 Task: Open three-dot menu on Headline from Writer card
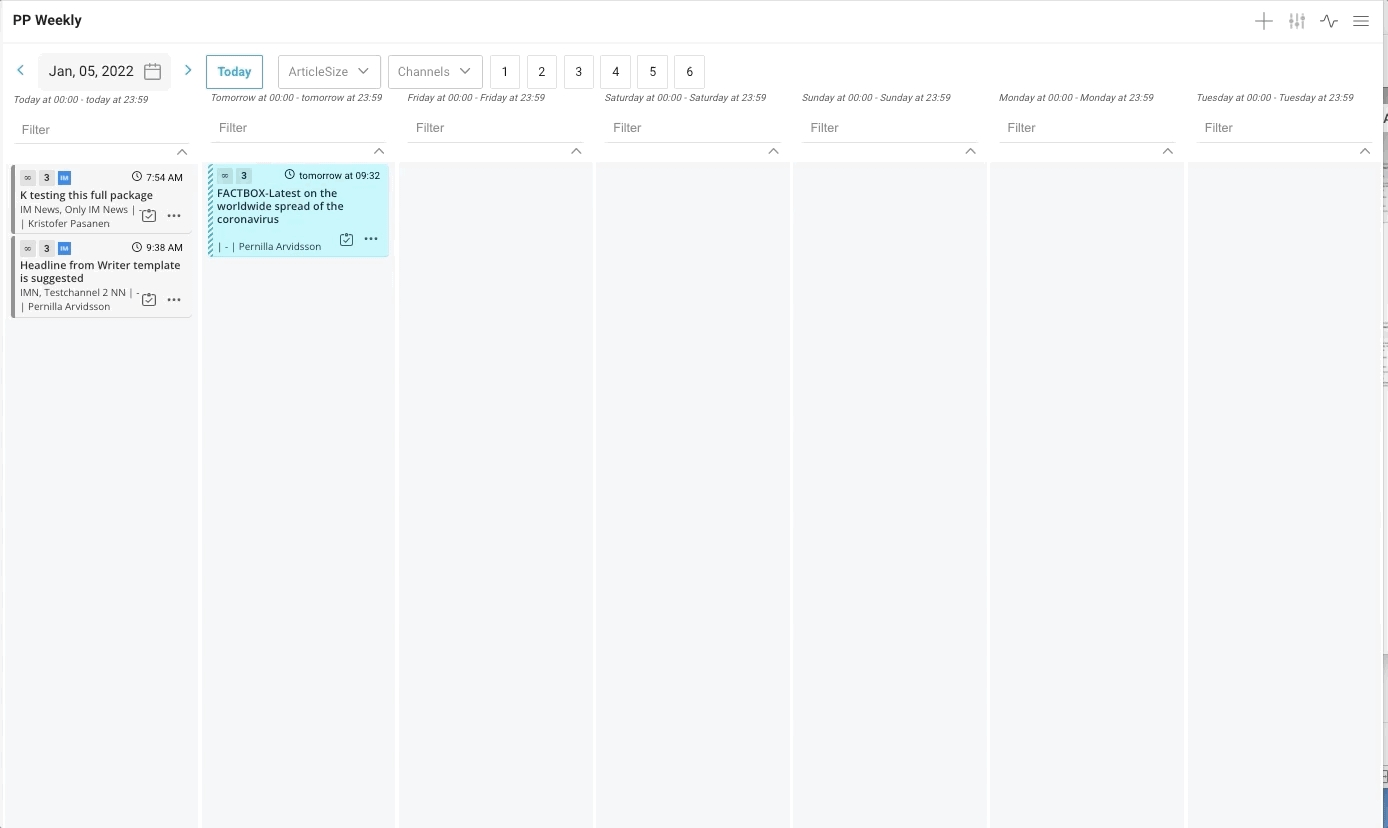pos(174,300)
